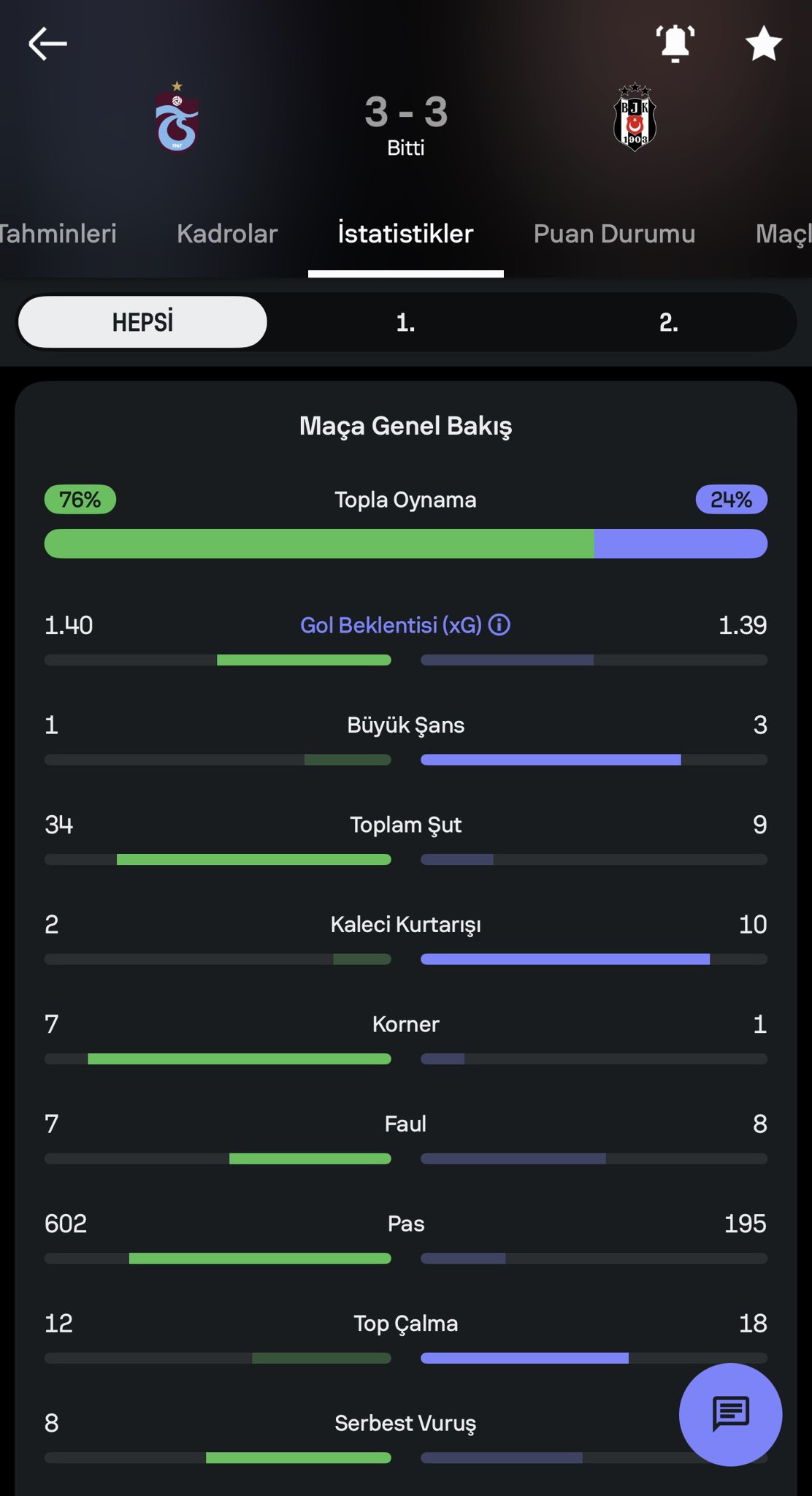Open the partially visible Maç tab

783,234
